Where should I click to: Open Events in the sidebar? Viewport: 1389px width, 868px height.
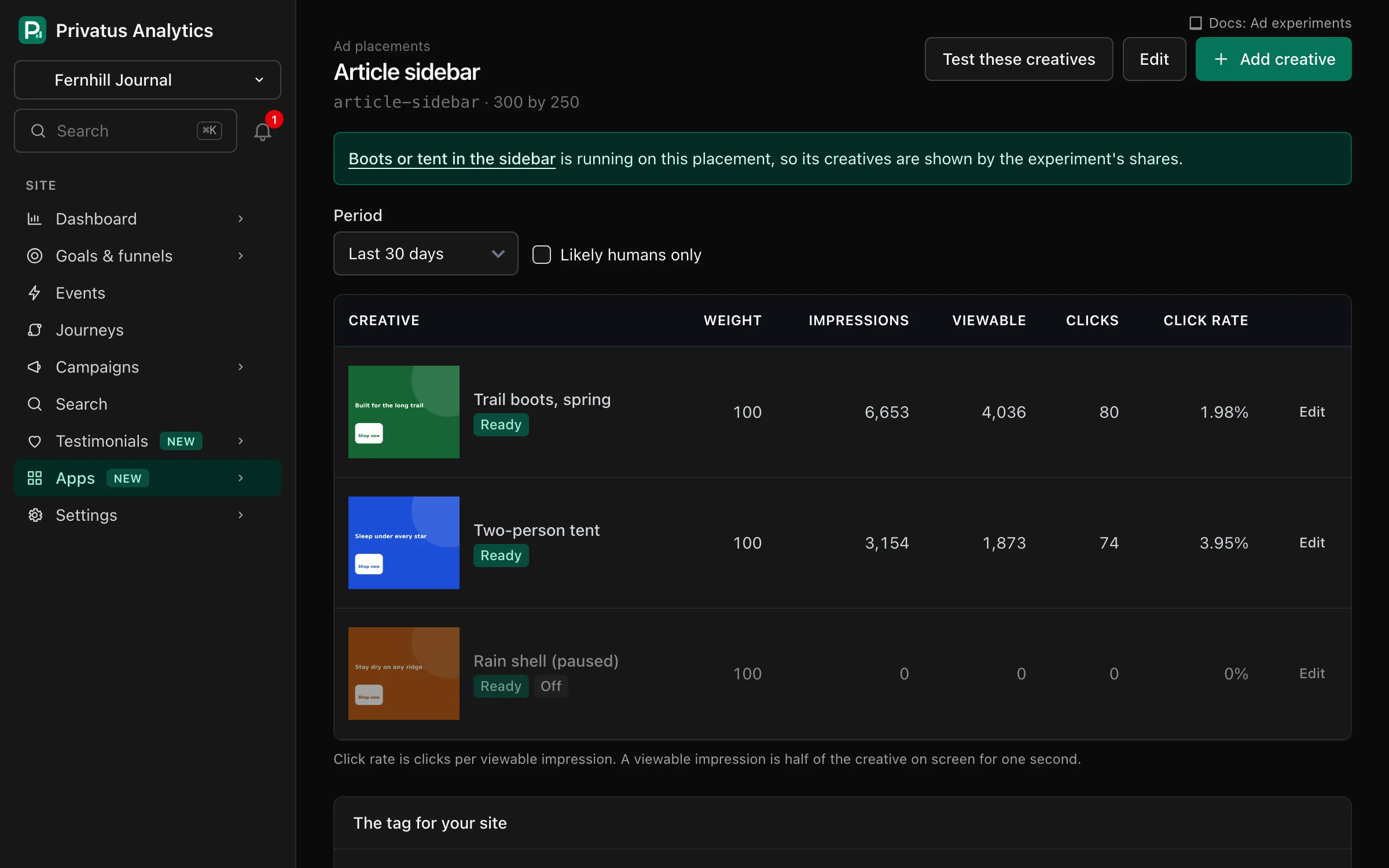pyautogui.click(x=148, y=293)
